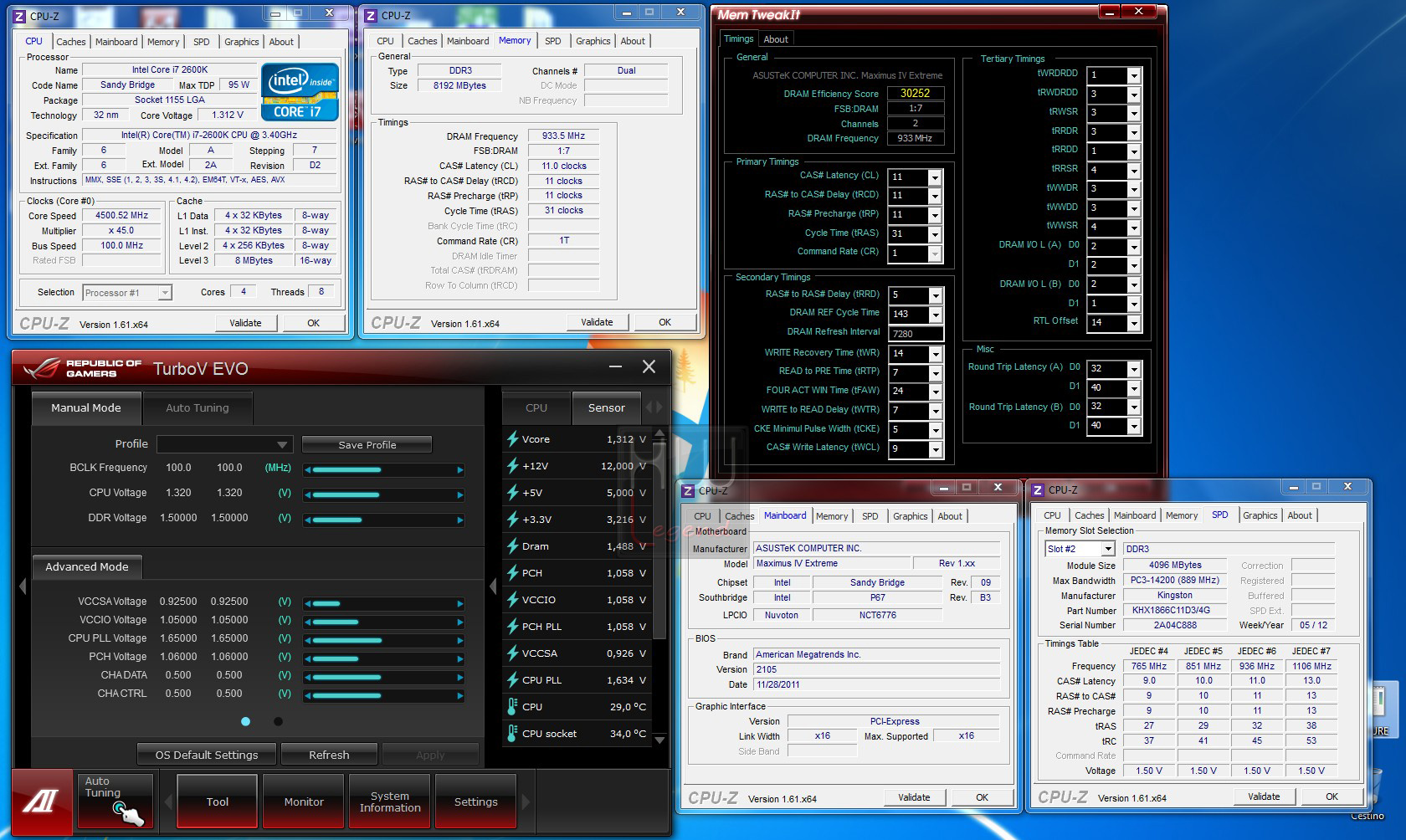Screen dimensions: 1406x840
Task: Click the left collapse arrow of Advanced Mode panel
Action: point(23,586)
